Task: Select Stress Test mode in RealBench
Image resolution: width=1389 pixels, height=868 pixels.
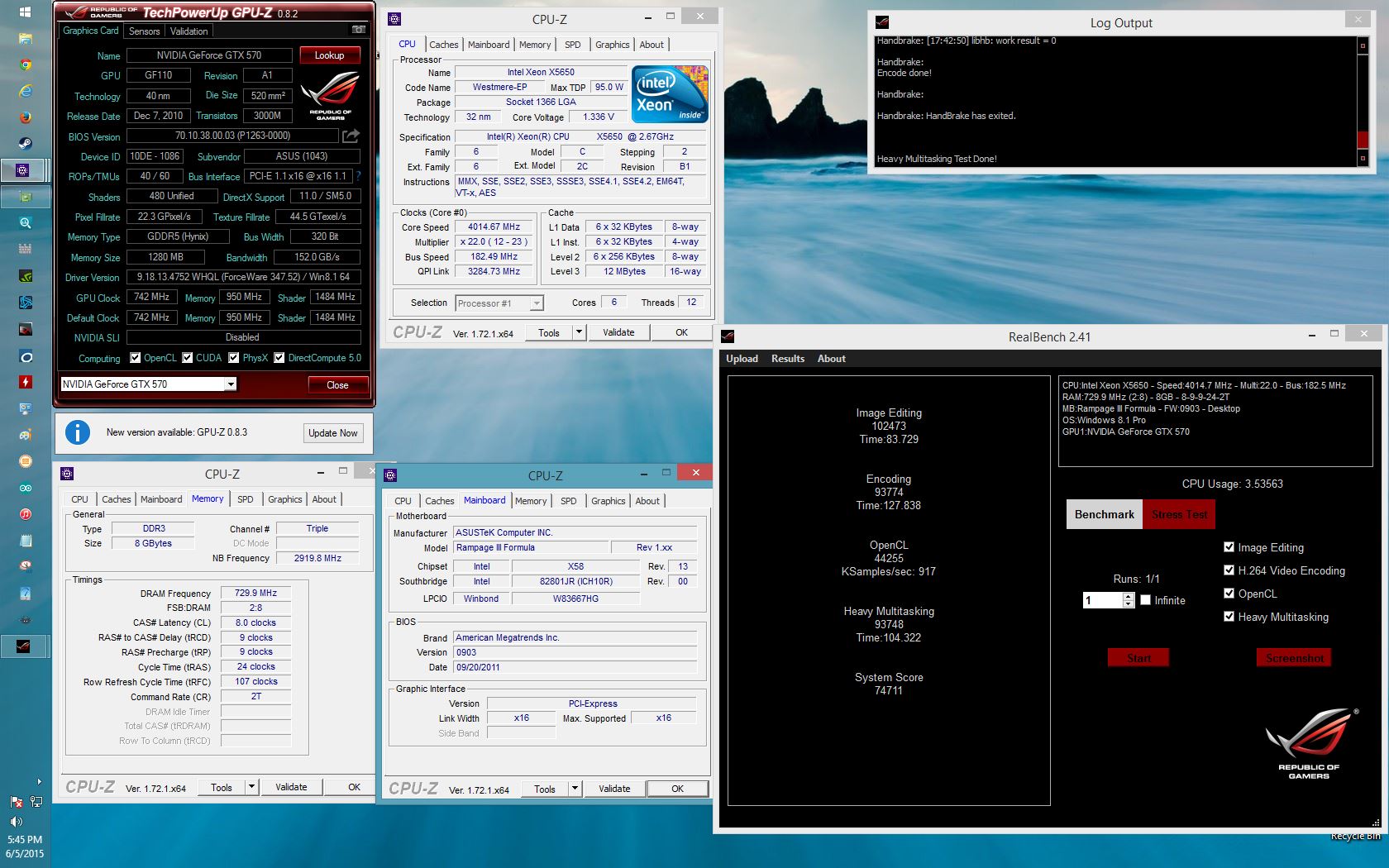Action: [1179, 514]
